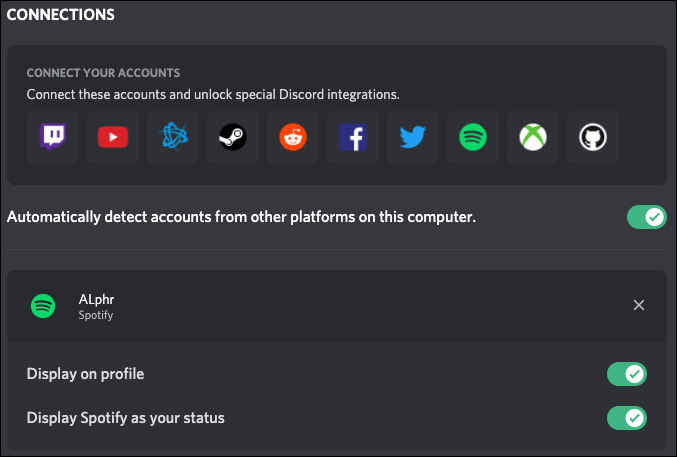Click 'Display Spotify as your status' label
The height and width of the screenshot is (457, 677).
tap(126, 418)
